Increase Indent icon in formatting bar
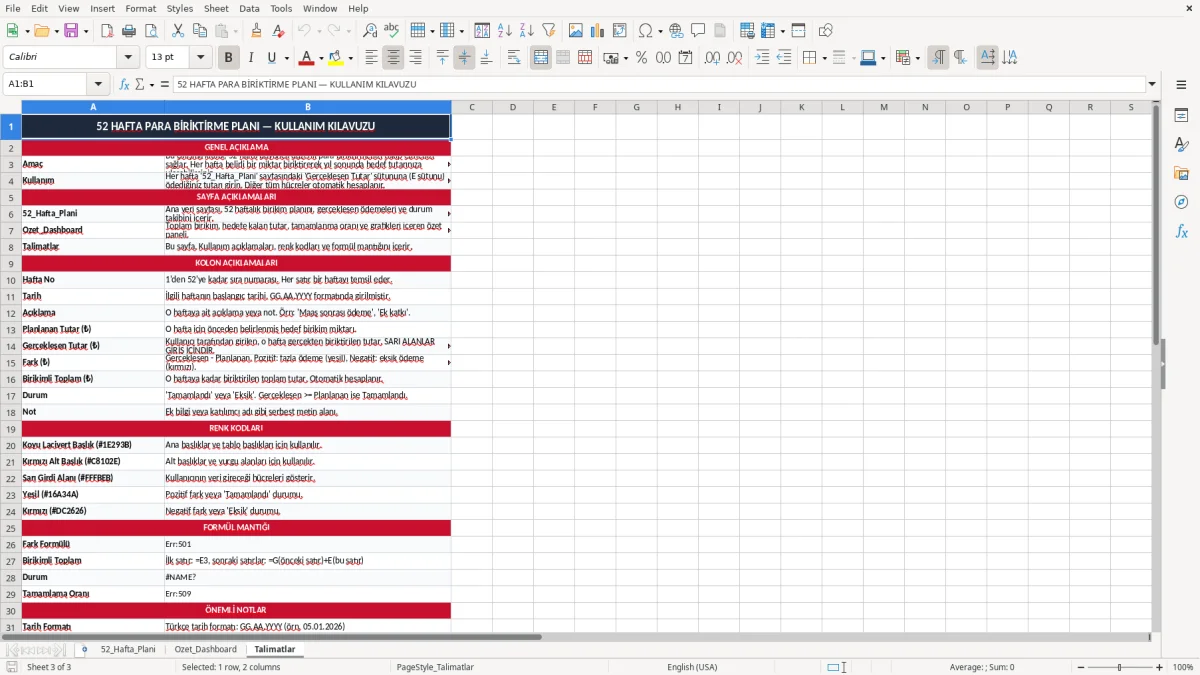This screenshot has width=1200, height=675. 762,58
